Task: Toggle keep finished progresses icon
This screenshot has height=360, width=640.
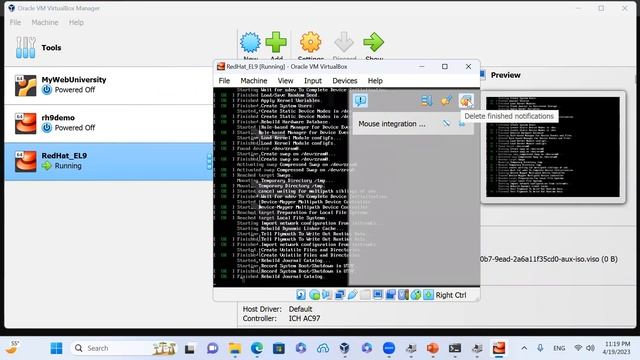Action: (446, 101)
